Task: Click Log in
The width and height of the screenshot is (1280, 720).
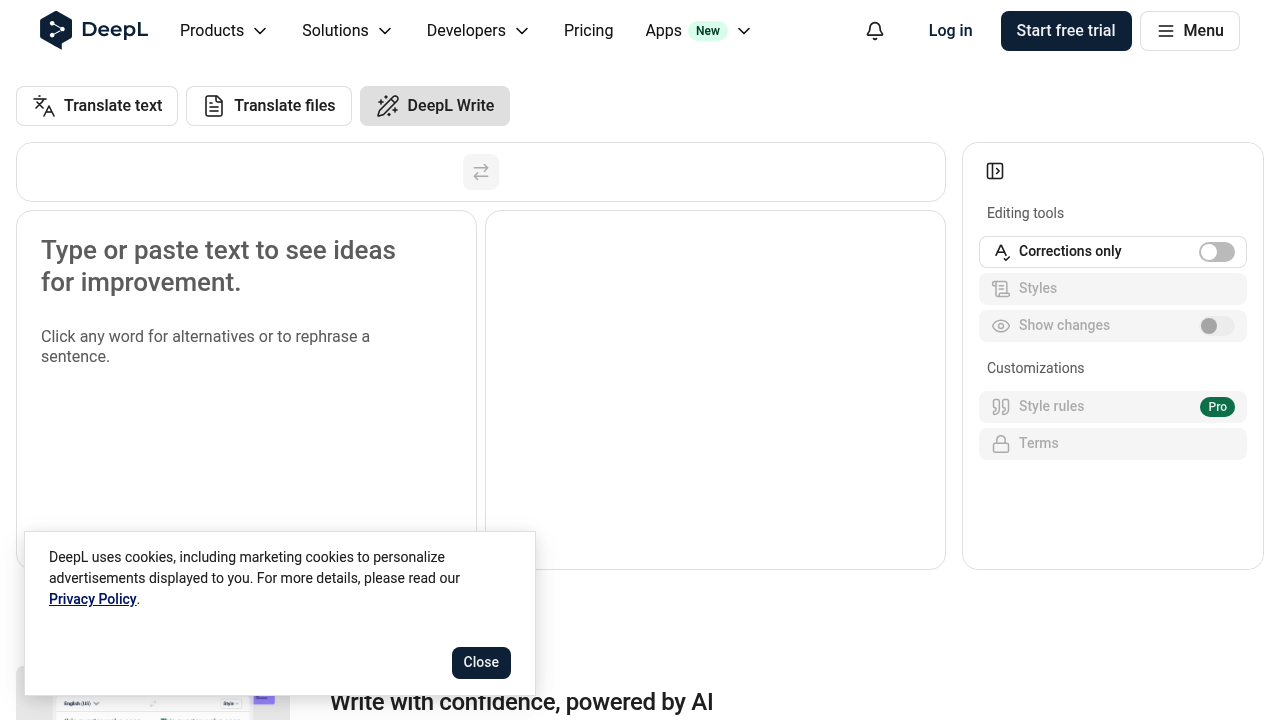Action: 950,31
